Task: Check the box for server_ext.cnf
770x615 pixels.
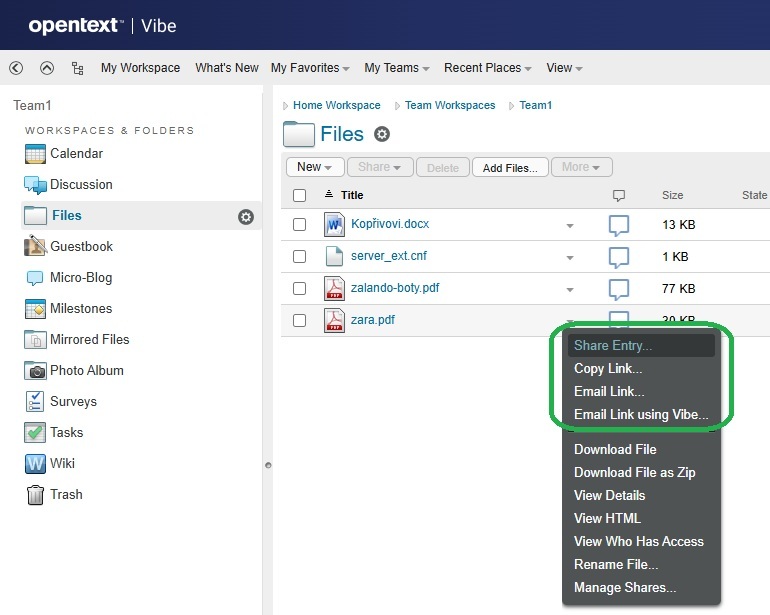Action: [299, 256]
